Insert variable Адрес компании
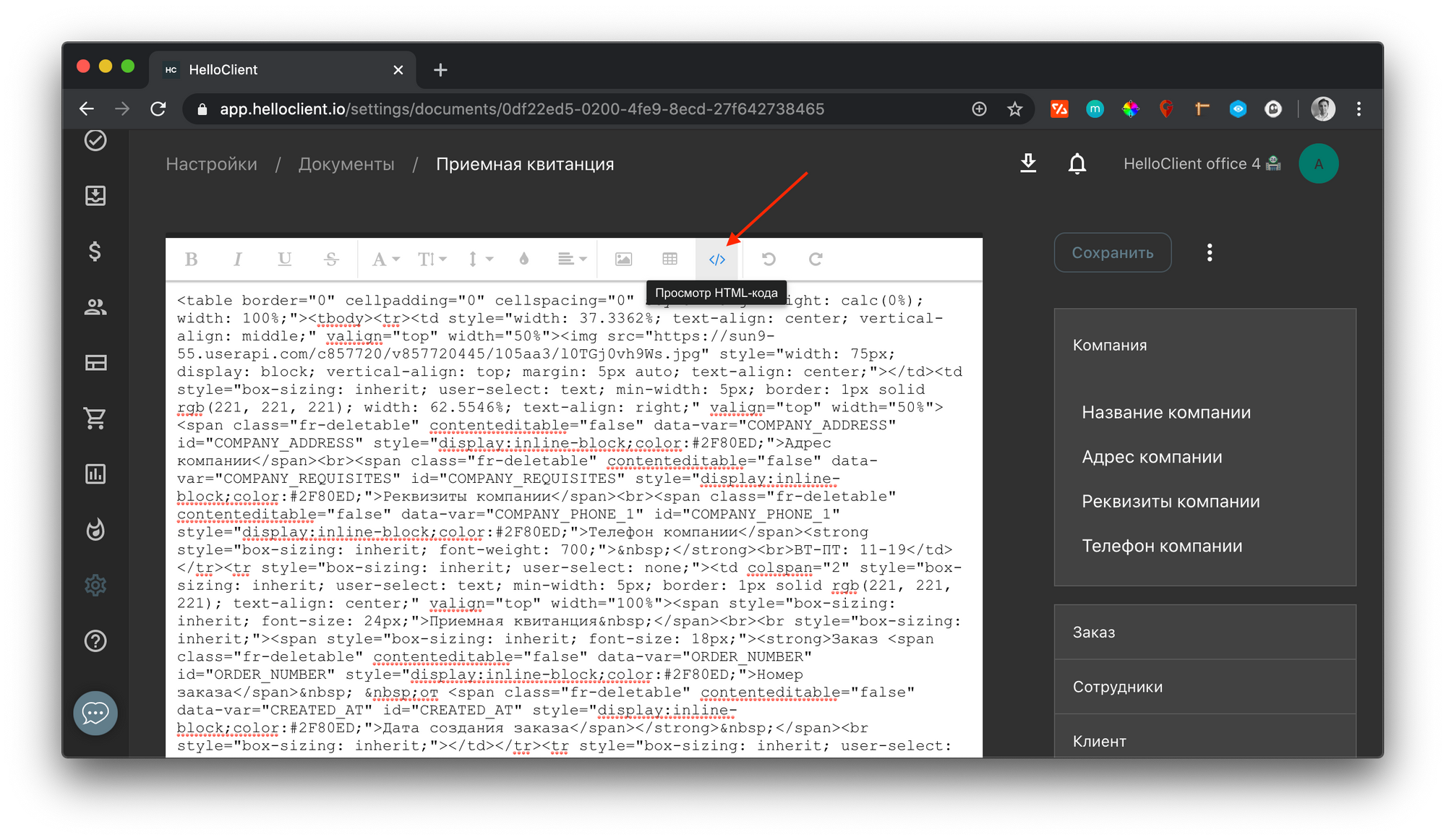This screenshot has width=1446, height=840. [x=1152, y=457]
